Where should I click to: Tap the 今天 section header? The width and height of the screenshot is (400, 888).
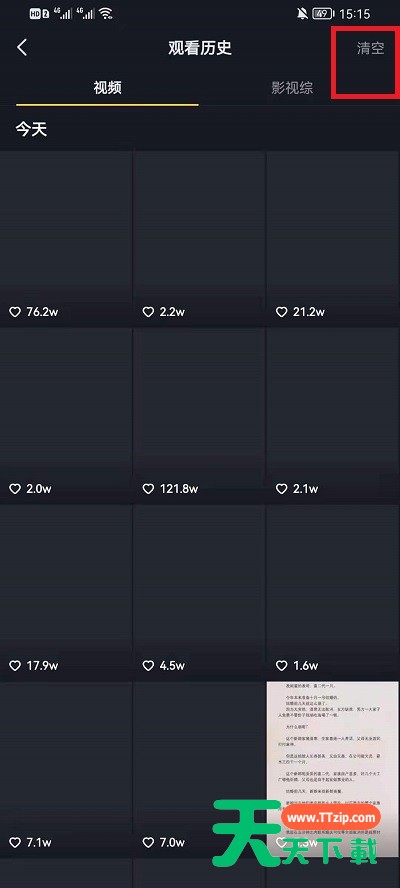31,129
